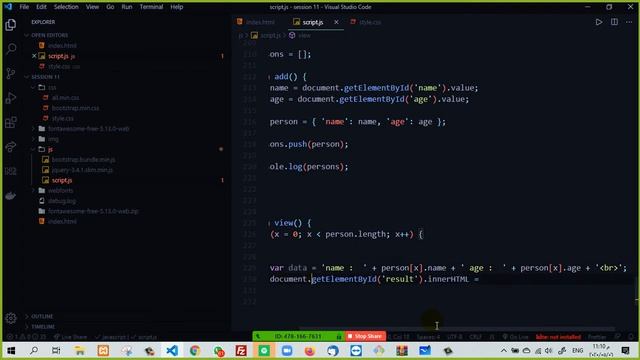Close the script.js editor tab
640x360 pixels.
[336, 22]
